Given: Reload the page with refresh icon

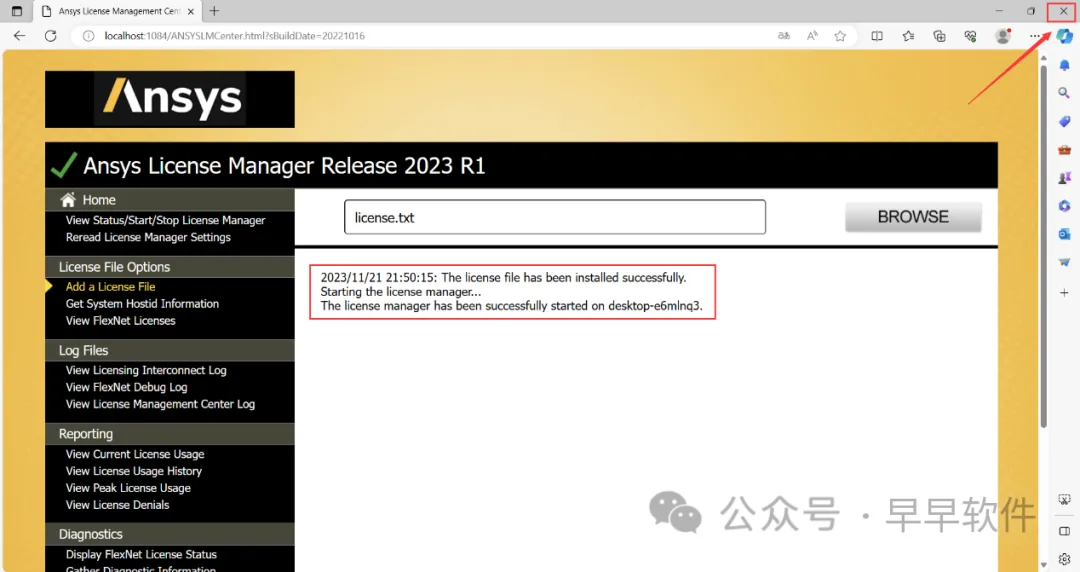Looking at the screenshot, I should coord(50,36).
